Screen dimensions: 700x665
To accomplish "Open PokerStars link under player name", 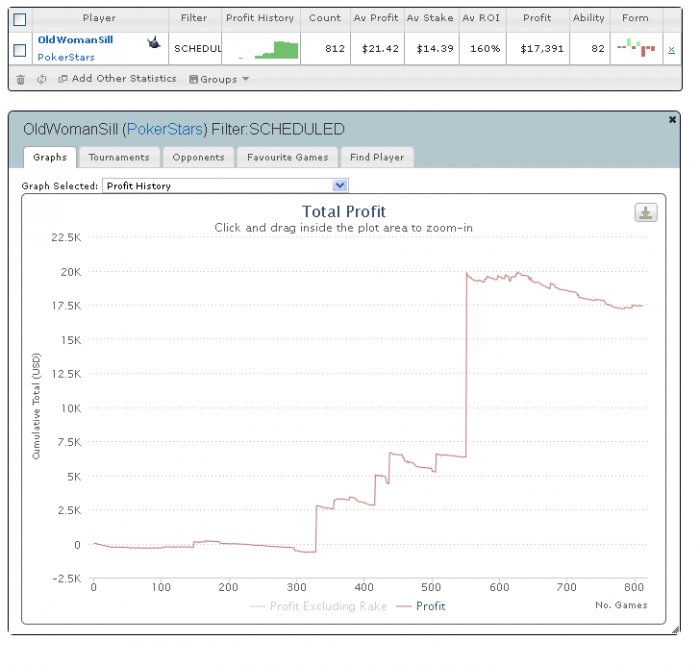I will tap(67, 58).
